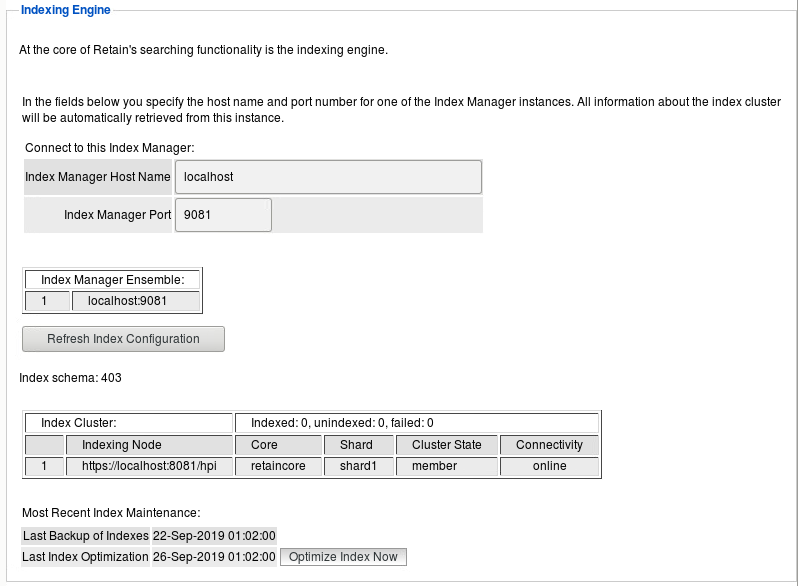Select the Cluster State column header
The image size is (805, 586).
pos(446,445)
